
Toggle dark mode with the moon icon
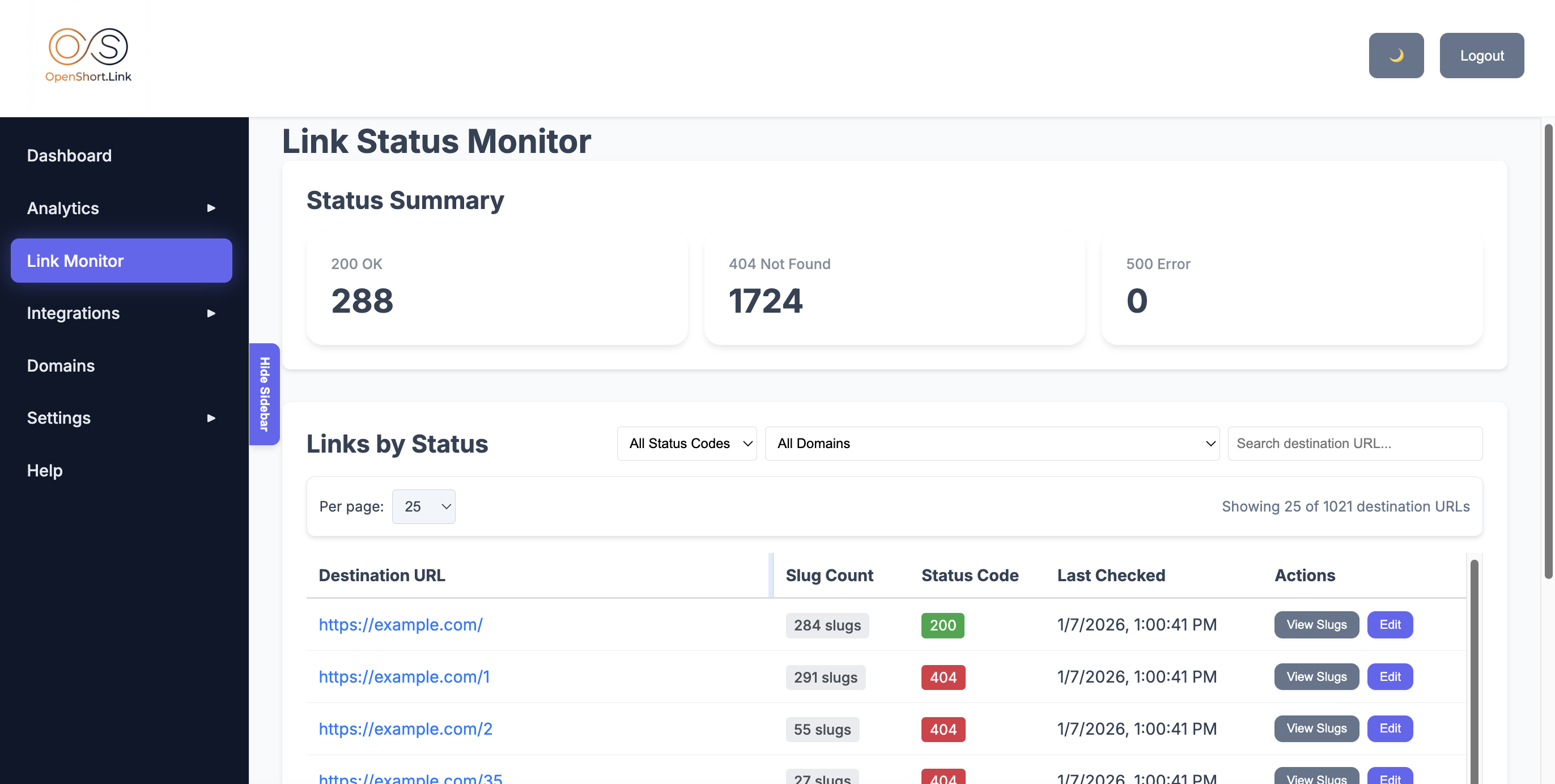click(x=1396, y=56)
